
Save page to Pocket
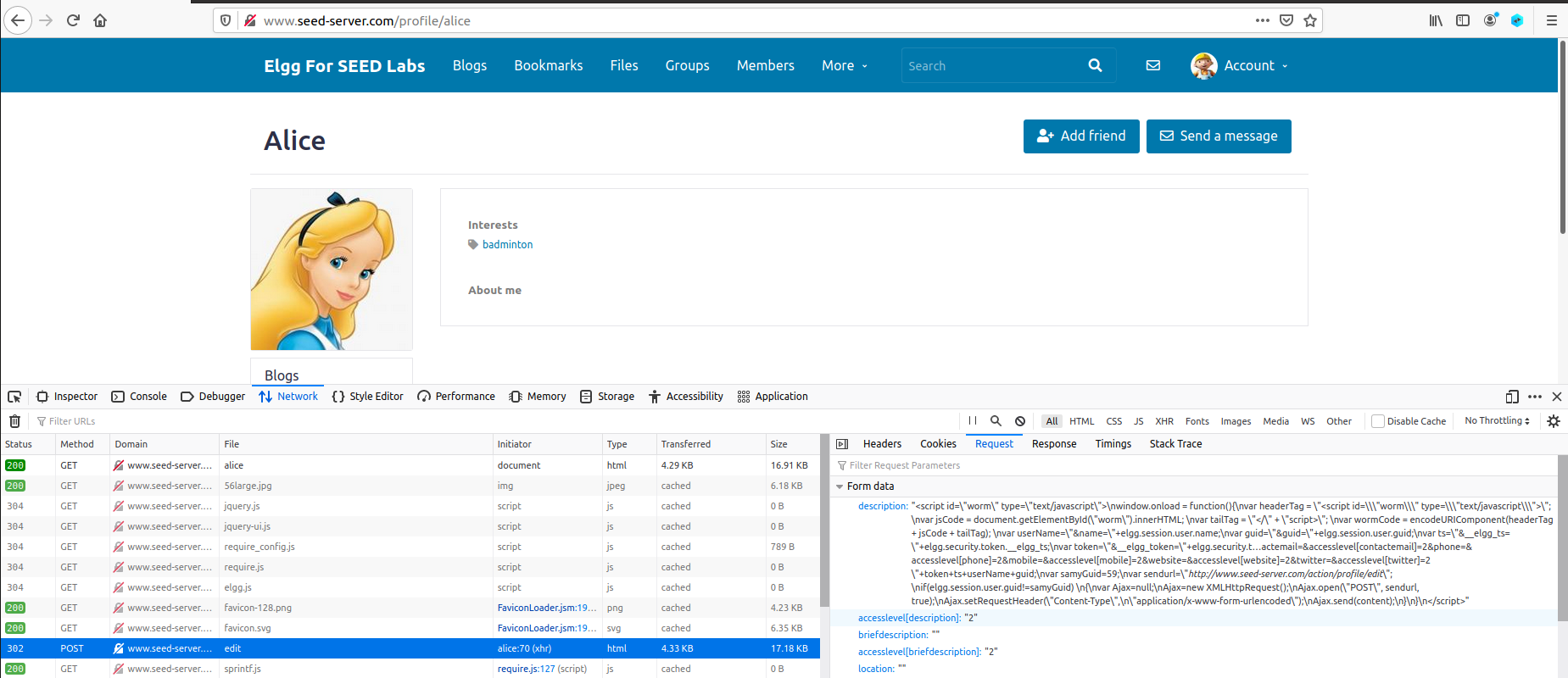pos(1286,20)
